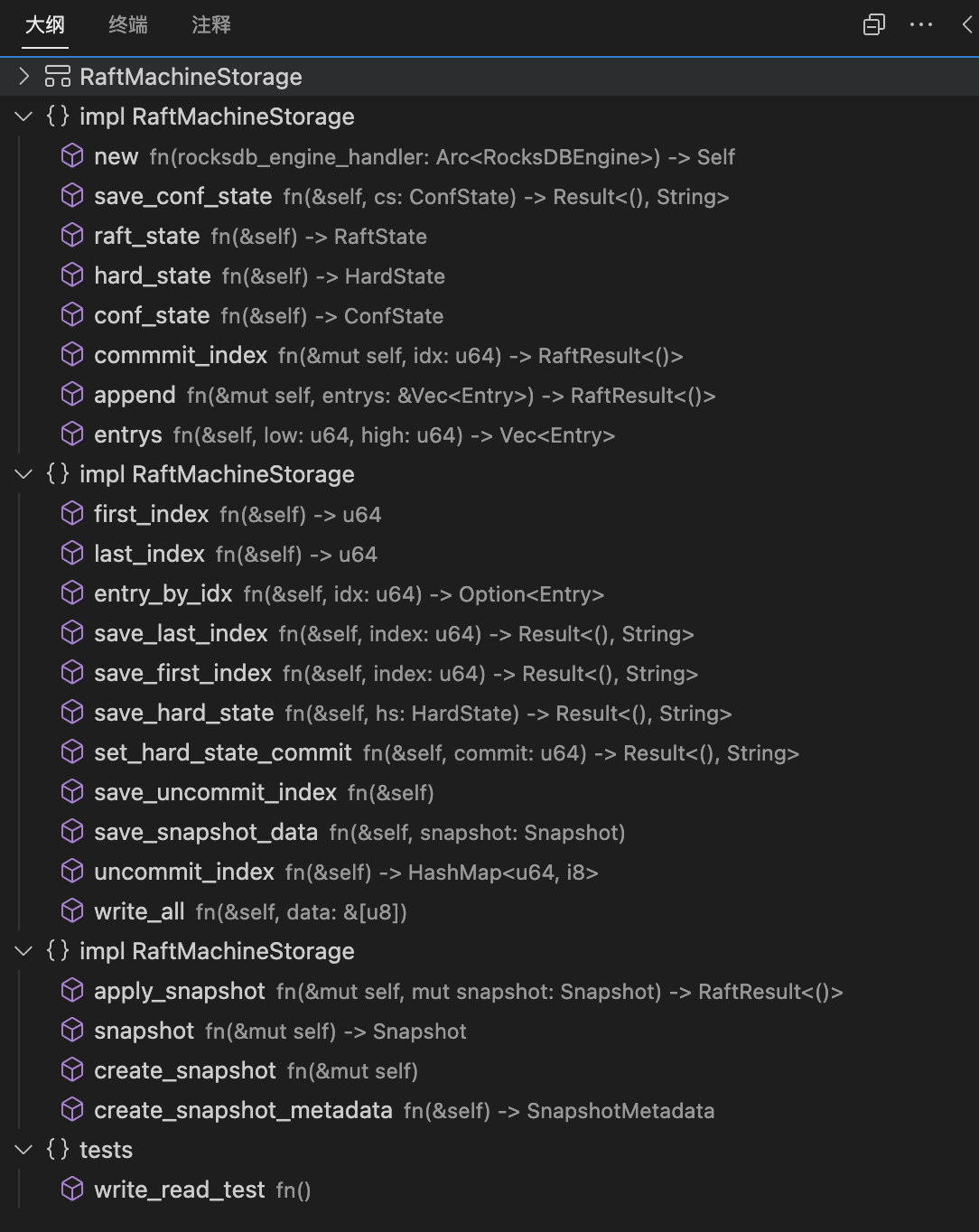
Task: Click the collapse-all icon in panel header
Action: [x=873, y=24]
